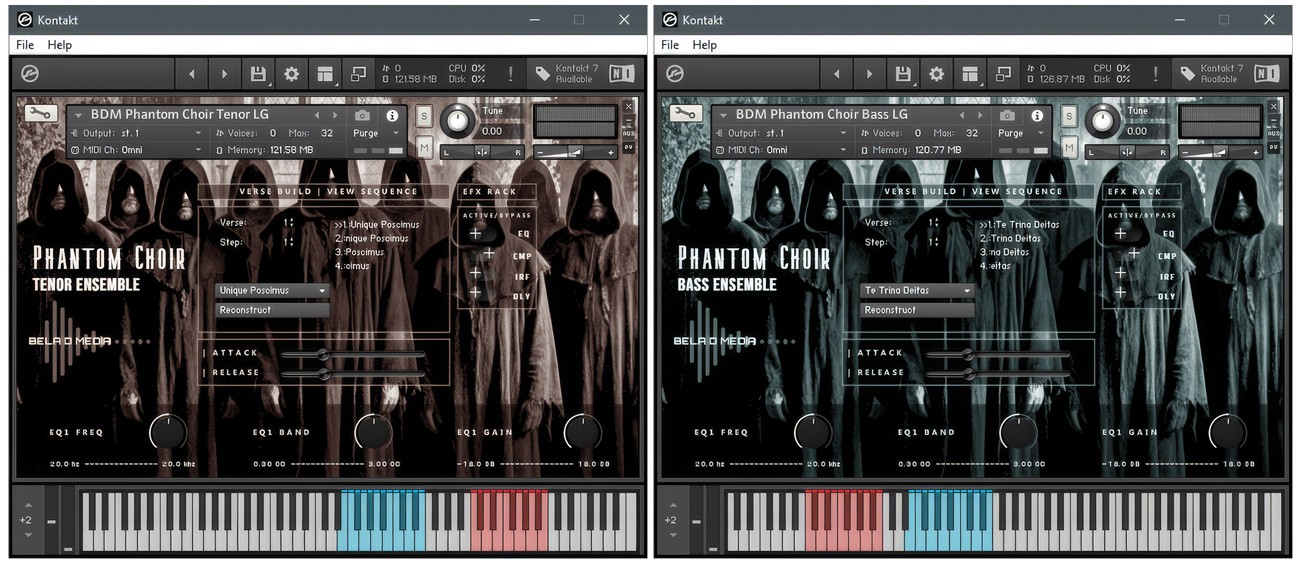The height and width of the screenshot is (563, 1300).
Task: Click the NI logo in Tenor window toolbar
Action: 621,74
